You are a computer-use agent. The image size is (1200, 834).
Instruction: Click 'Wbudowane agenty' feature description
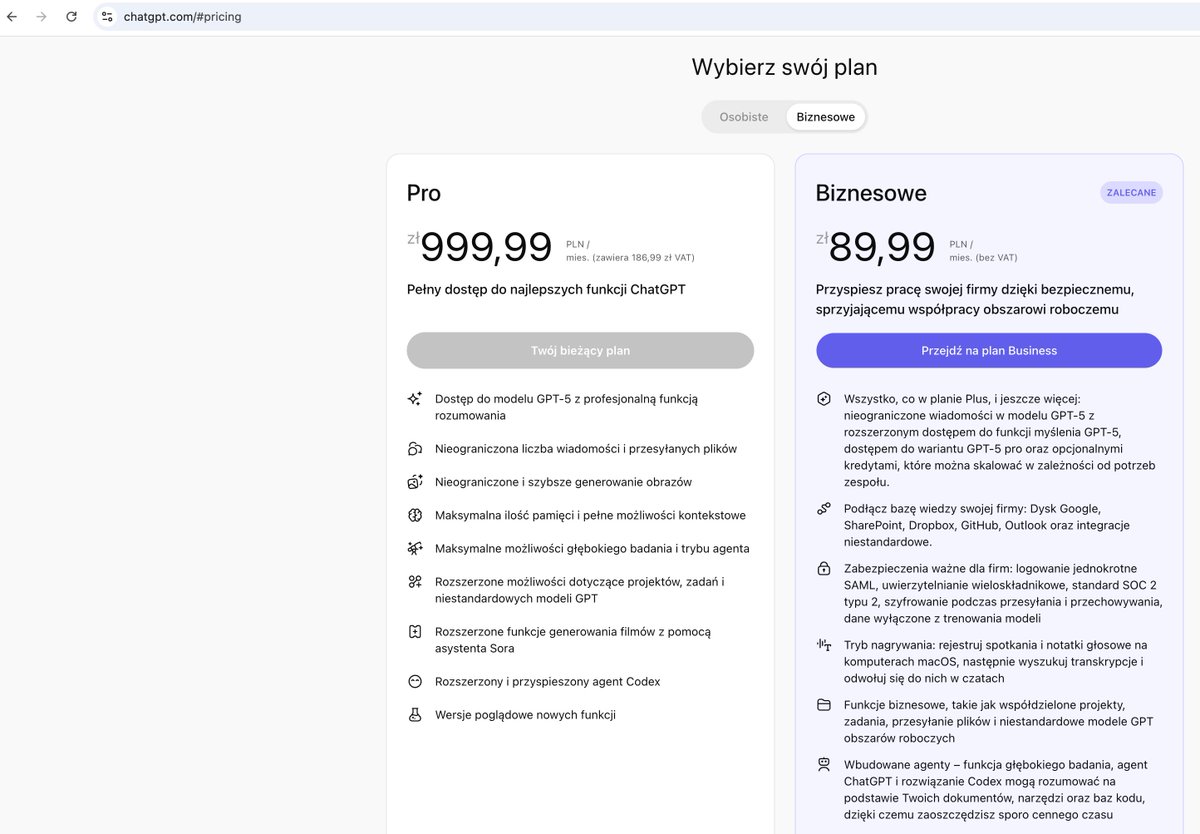pos(995,789)
